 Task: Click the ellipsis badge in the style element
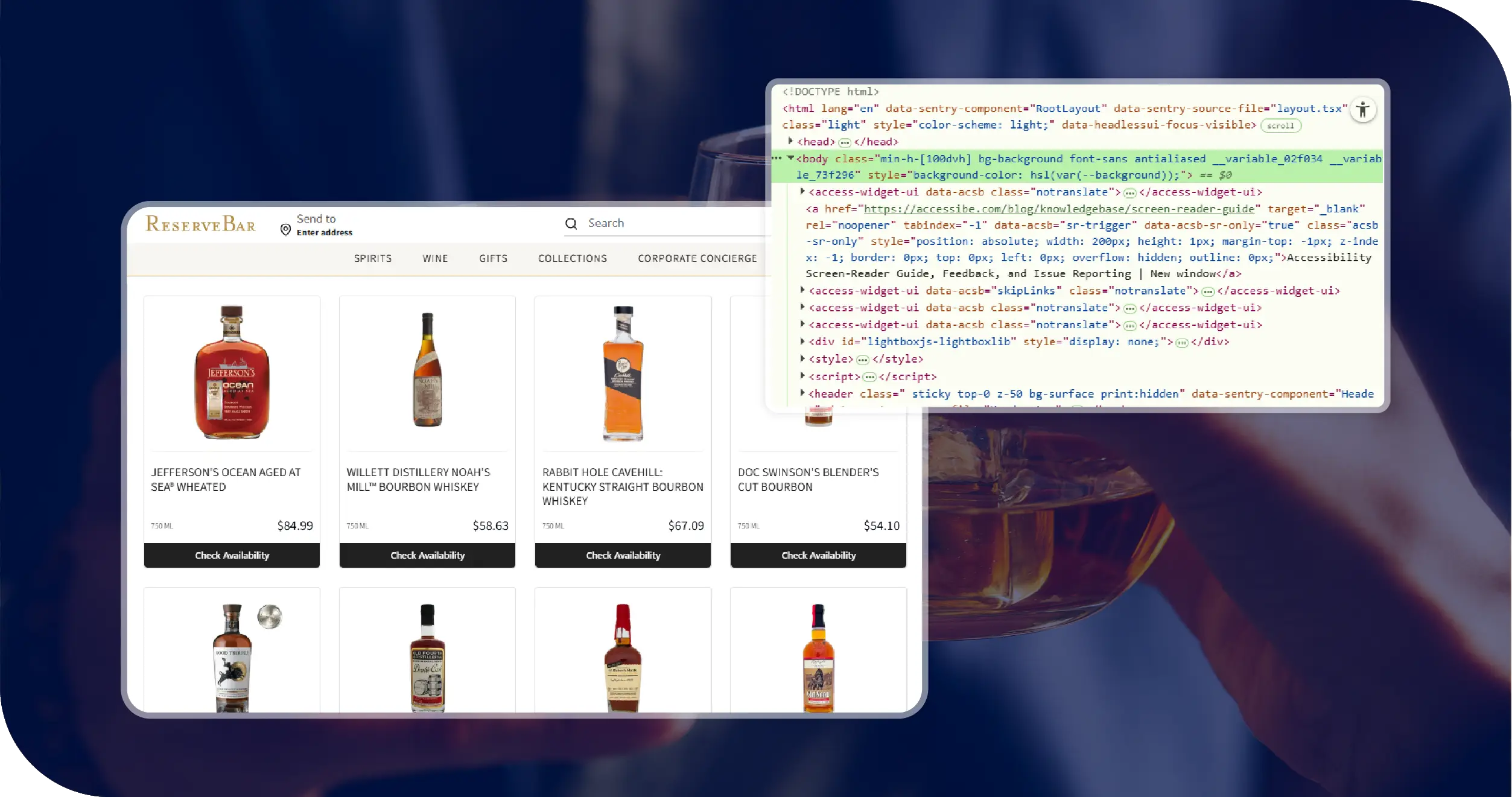[x=863, y=360]
